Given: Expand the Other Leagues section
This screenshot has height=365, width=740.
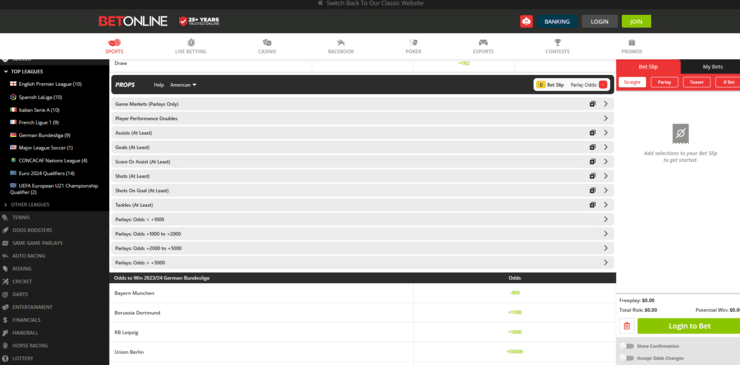Looking at the screenshot, I should 27,204.
